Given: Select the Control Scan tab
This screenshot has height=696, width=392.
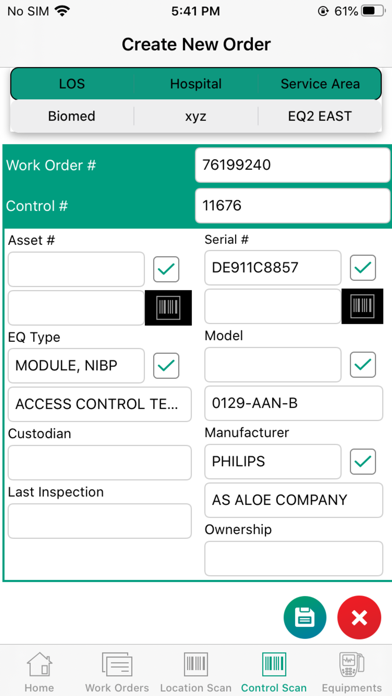Looking at the screenshot, I should [274, 672].
